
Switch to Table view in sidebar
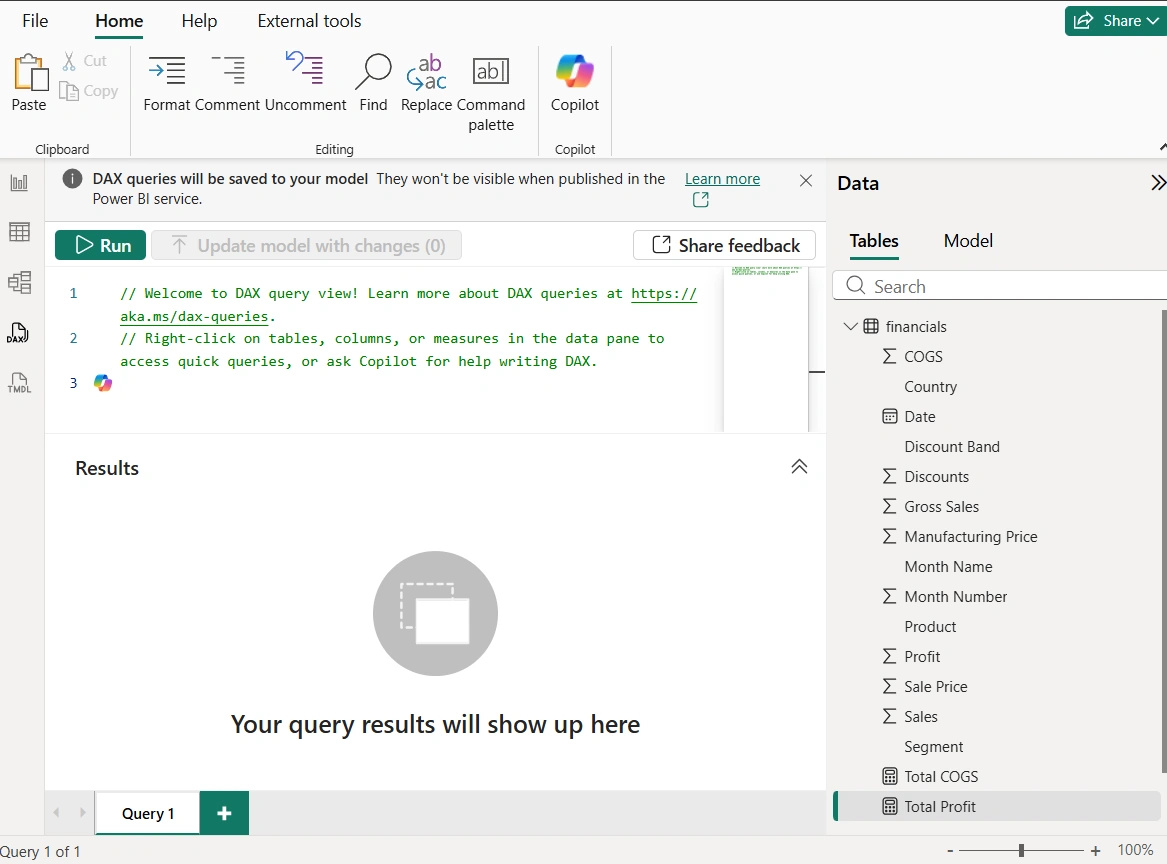click(x=19, y=232)
